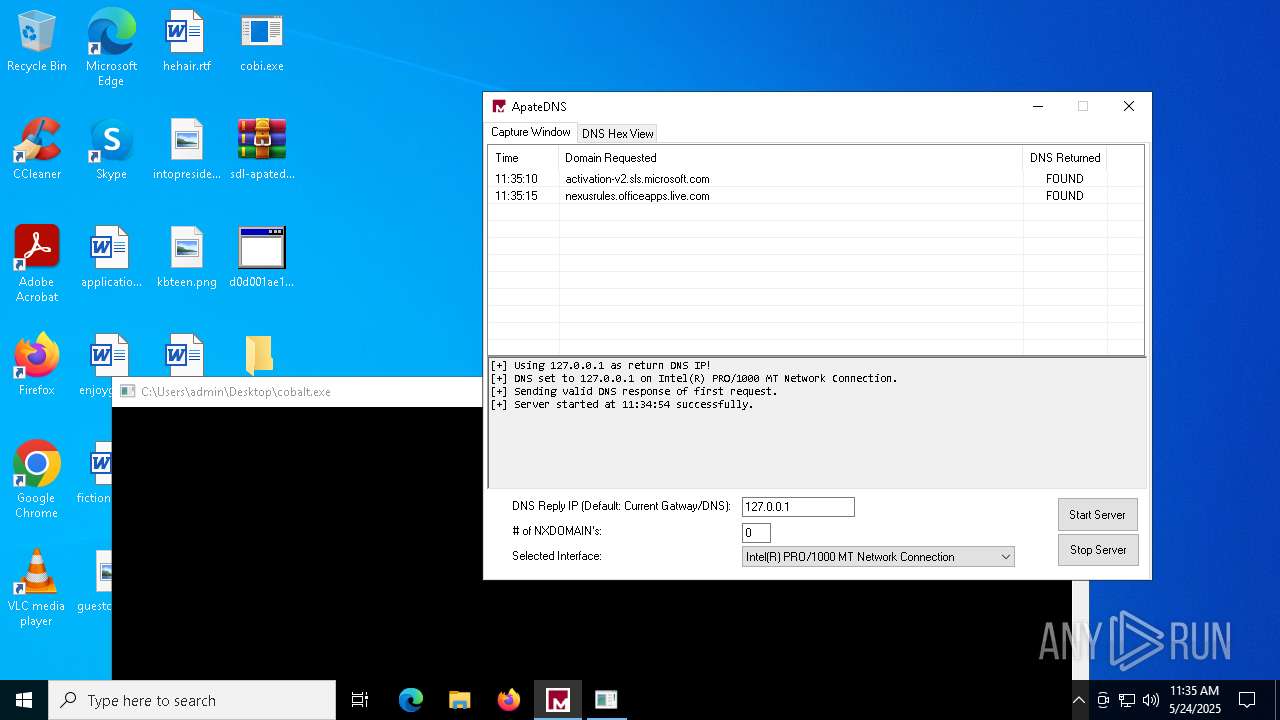Image resolution: width=1280 pixels, height=720 pixels.
Task: Open the taskbar clock and date
Action: (1194, 700)
